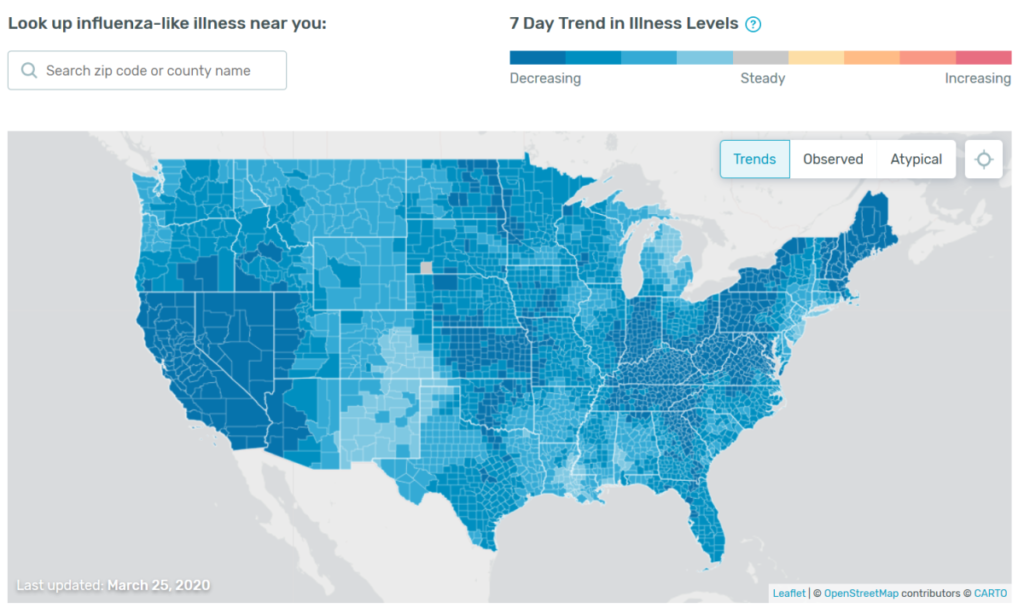Screen dimensions: 1024x614
Task: Click the orange legend swatch
Action: point(872,57)
